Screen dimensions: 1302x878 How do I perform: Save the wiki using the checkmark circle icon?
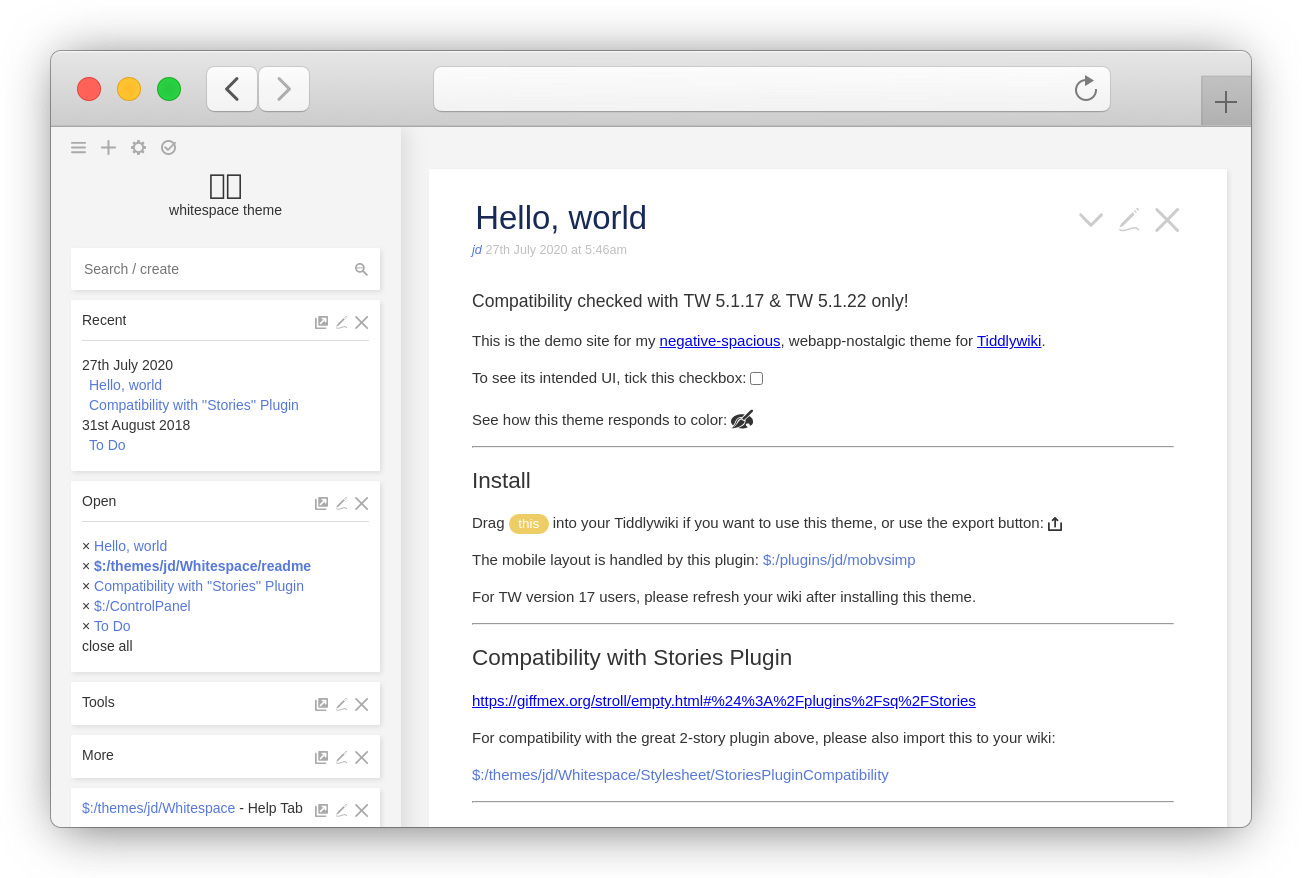(168, 147)
